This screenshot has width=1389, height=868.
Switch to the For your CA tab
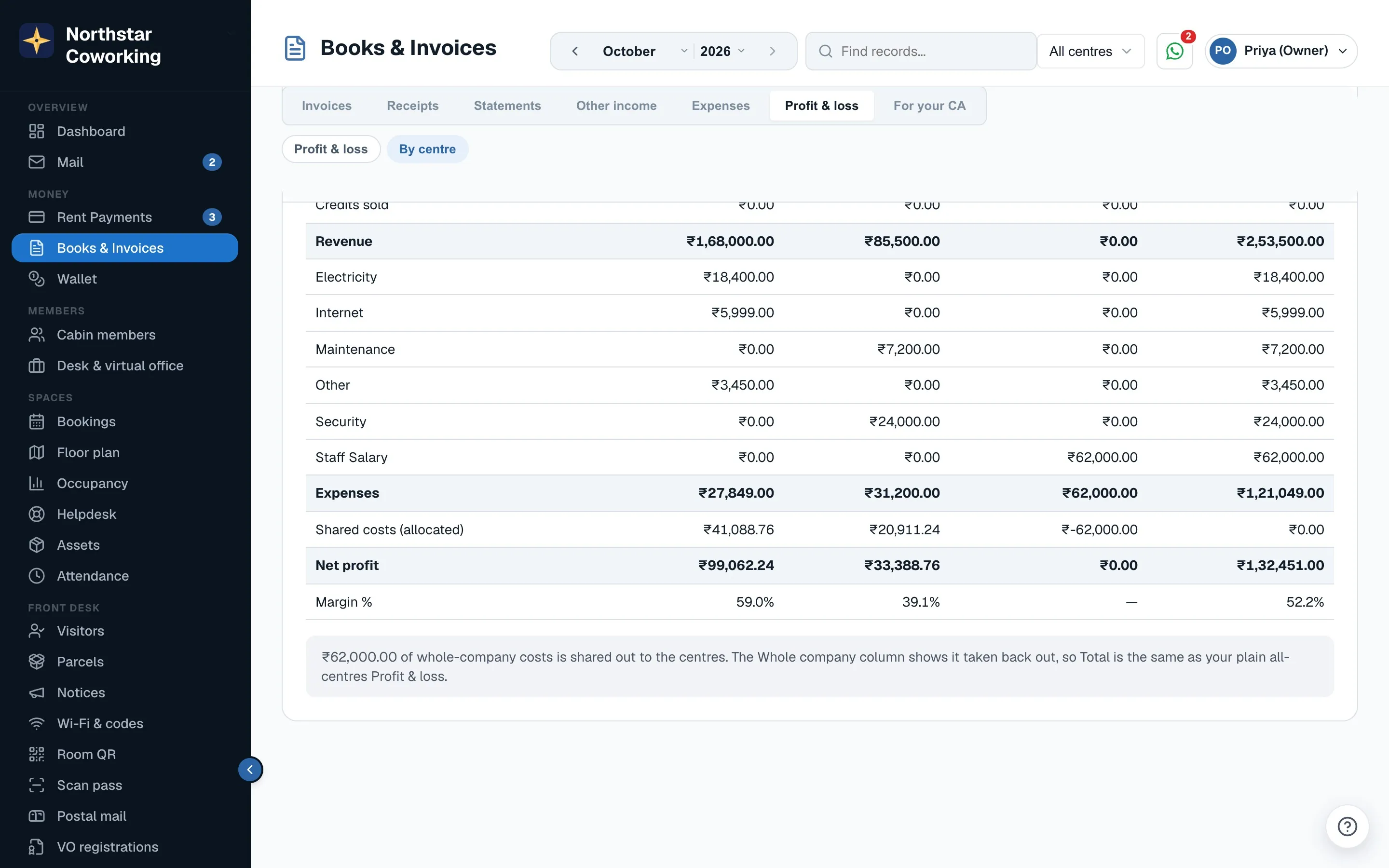coord(929,106)
